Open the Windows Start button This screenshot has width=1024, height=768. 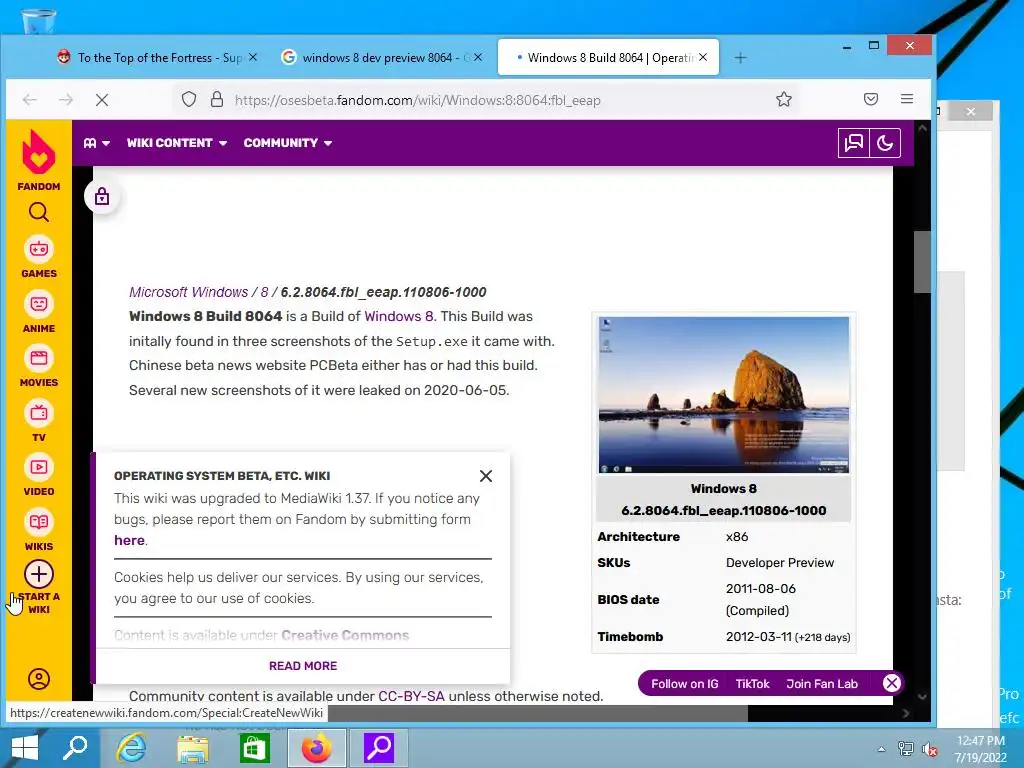[25, 748]
